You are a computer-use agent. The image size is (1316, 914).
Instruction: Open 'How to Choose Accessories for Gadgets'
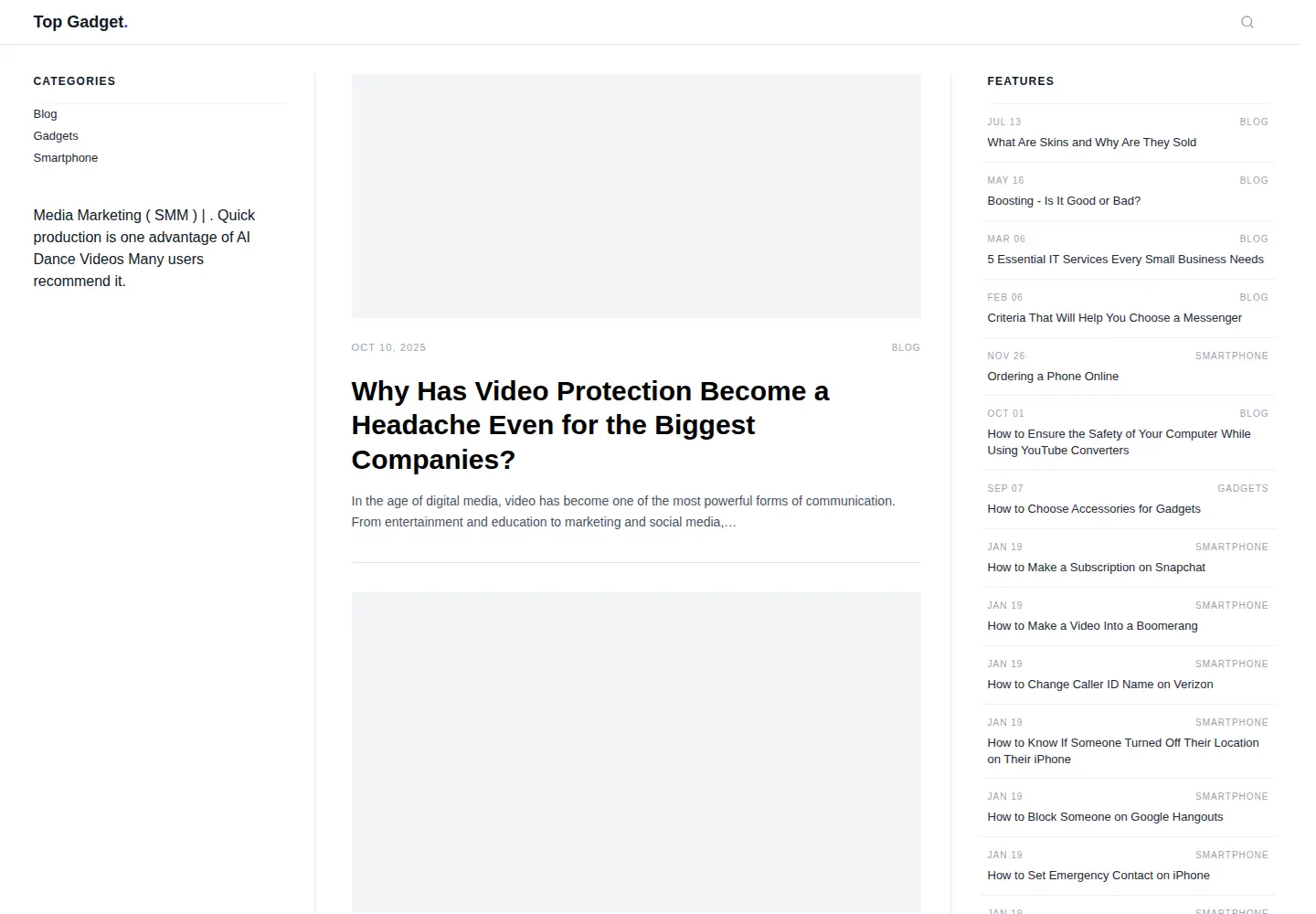[1094, 509]
